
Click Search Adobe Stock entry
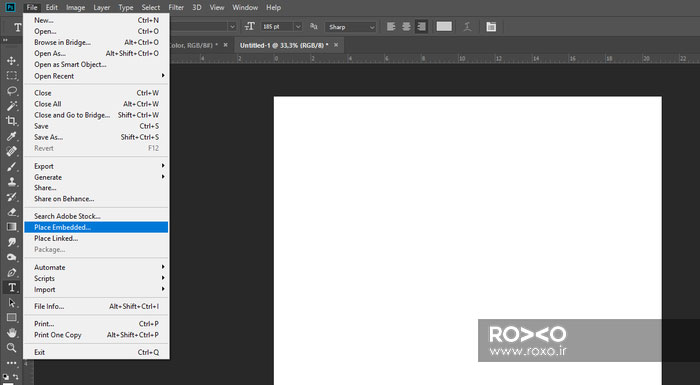click(96, 216)
